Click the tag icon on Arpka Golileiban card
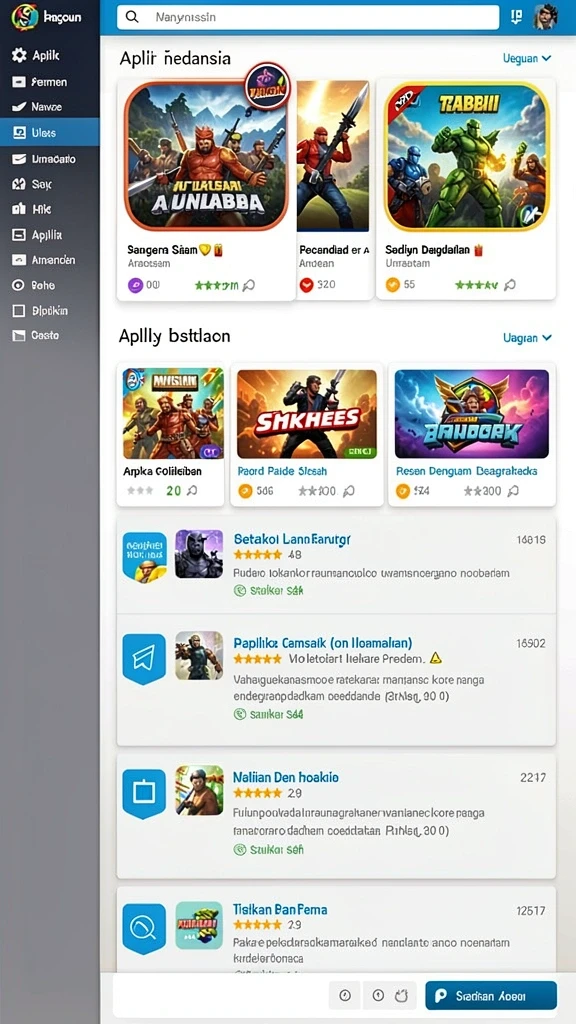576x1024 pixels. click(191, 491)
